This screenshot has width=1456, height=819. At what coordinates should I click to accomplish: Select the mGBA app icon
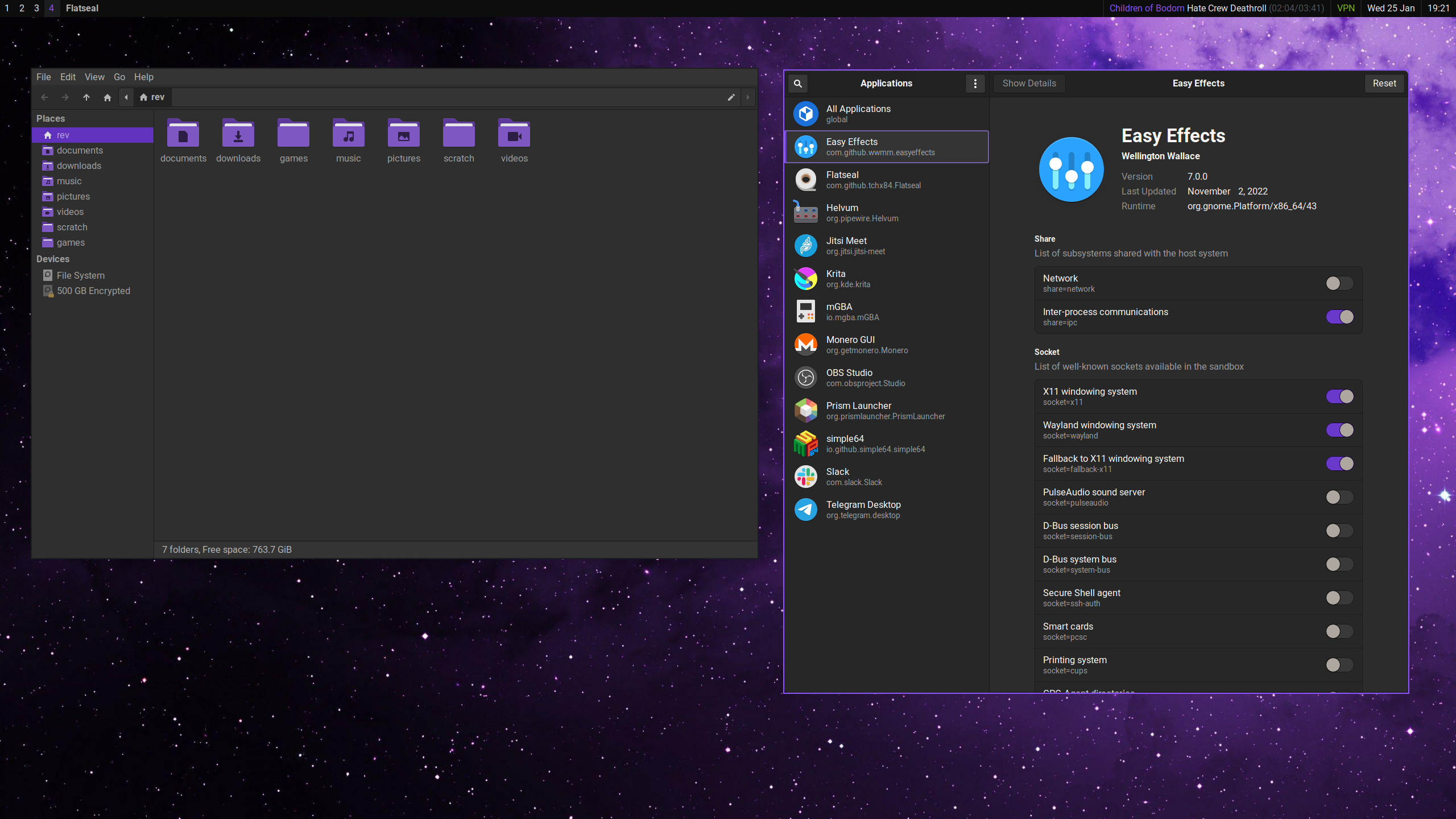tap(806, 312)
